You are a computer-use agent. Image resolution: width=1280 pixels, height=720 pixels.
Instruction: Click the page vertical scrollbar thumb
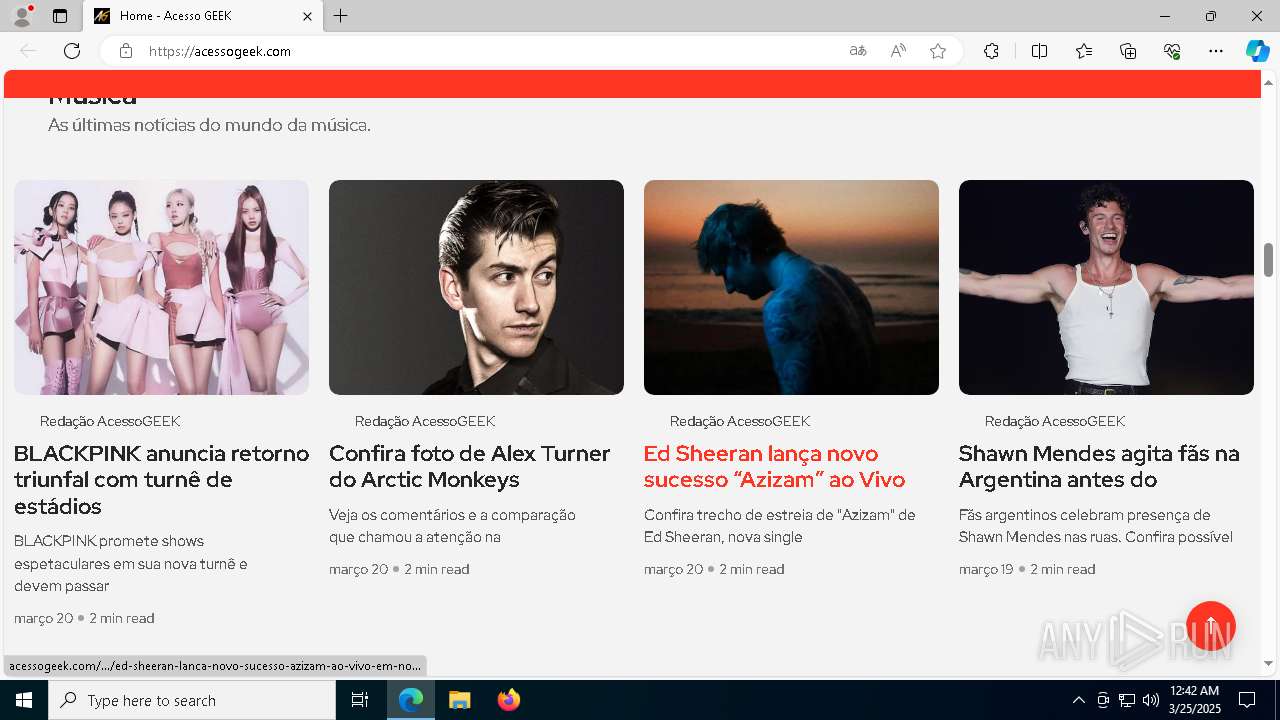(1268, 259)
